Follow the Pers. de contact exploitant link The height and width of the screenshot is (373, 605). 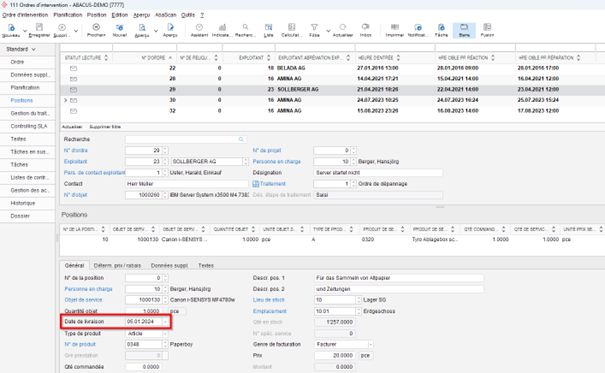coord(95,173)
